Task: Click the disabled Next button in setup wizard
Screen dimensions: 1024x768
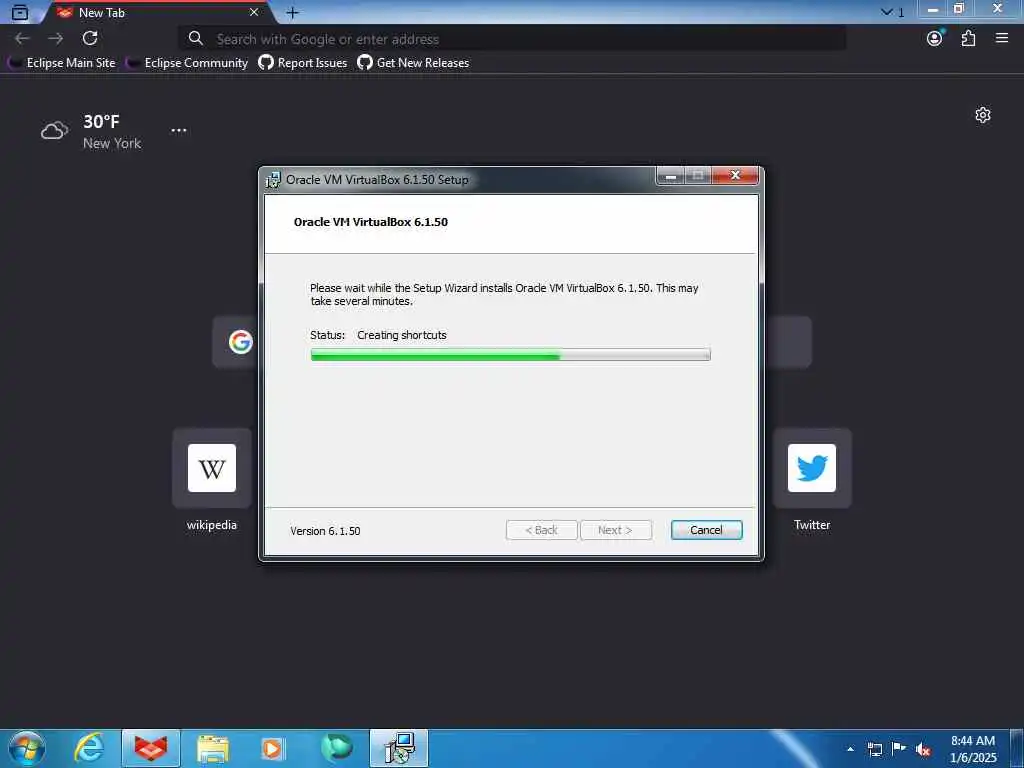Action: tap(616, 530)
